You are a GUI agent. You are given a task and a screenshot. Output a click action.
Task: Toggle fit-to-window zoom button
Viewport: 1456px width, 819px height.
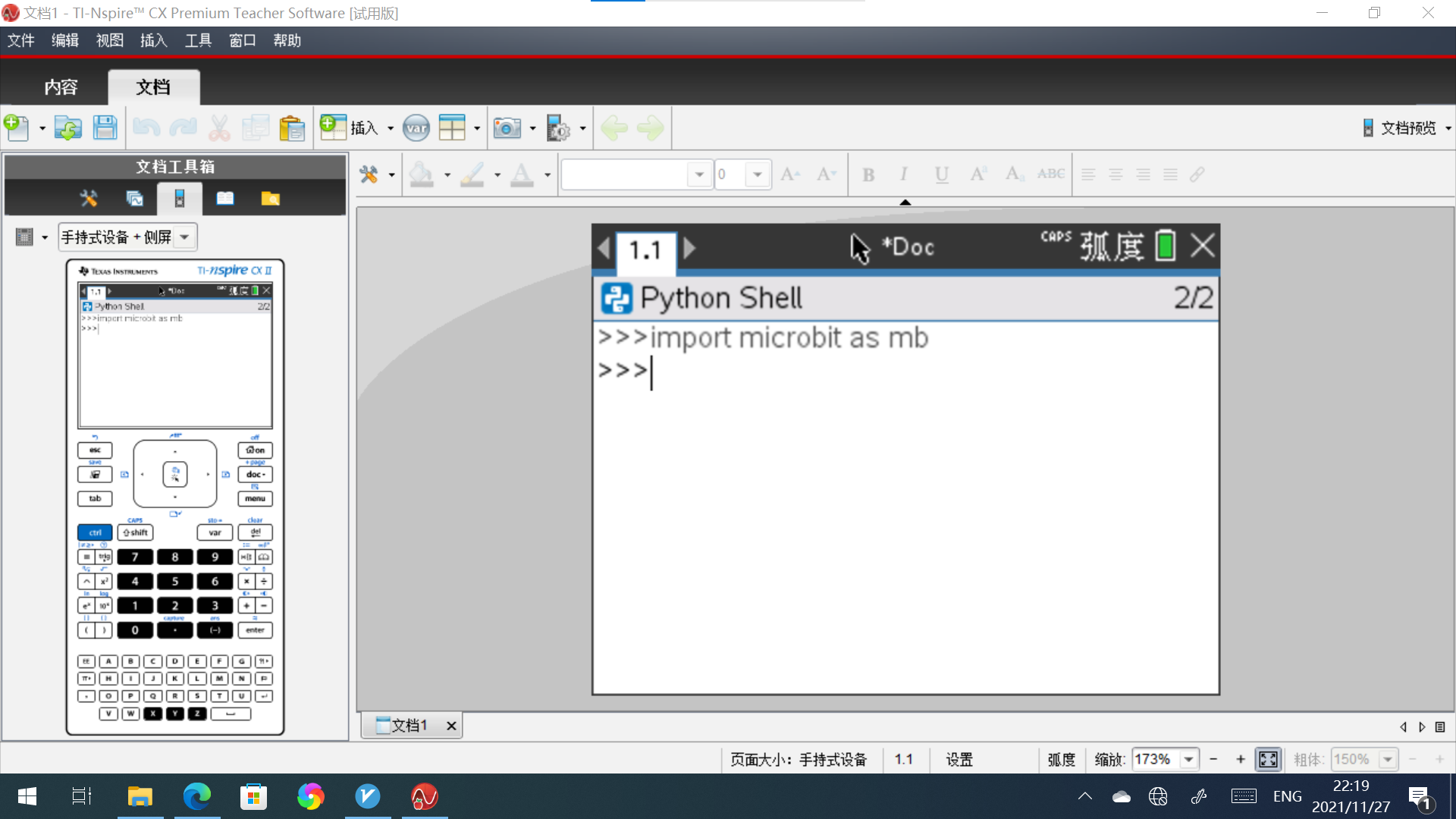(x=1268, y=759)
